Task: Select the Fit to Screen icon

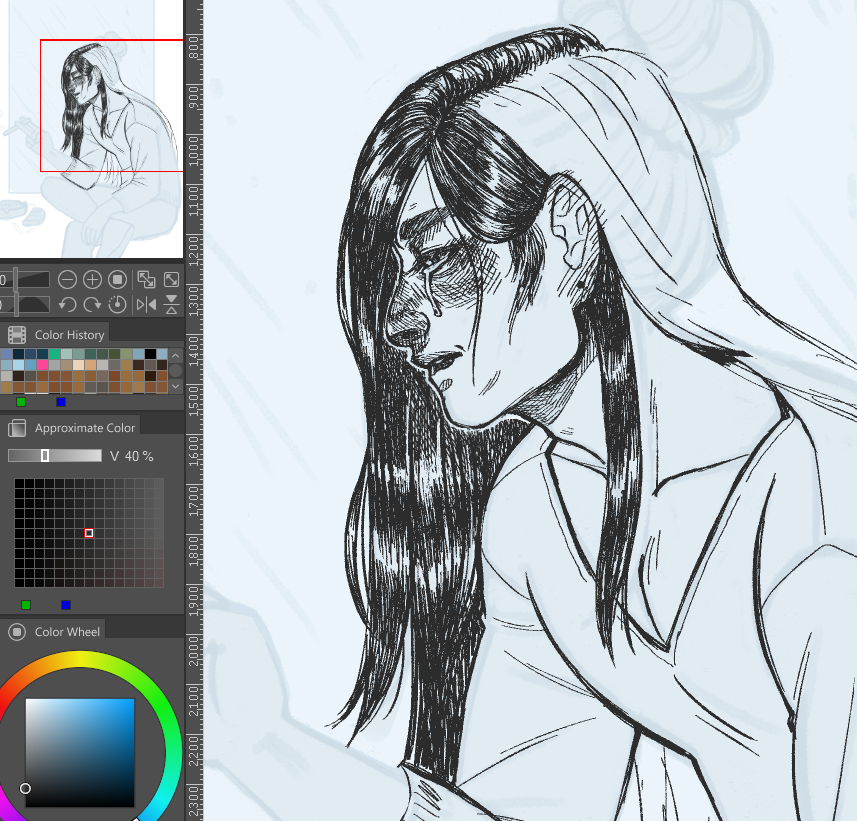Action: tap(148, 279)
